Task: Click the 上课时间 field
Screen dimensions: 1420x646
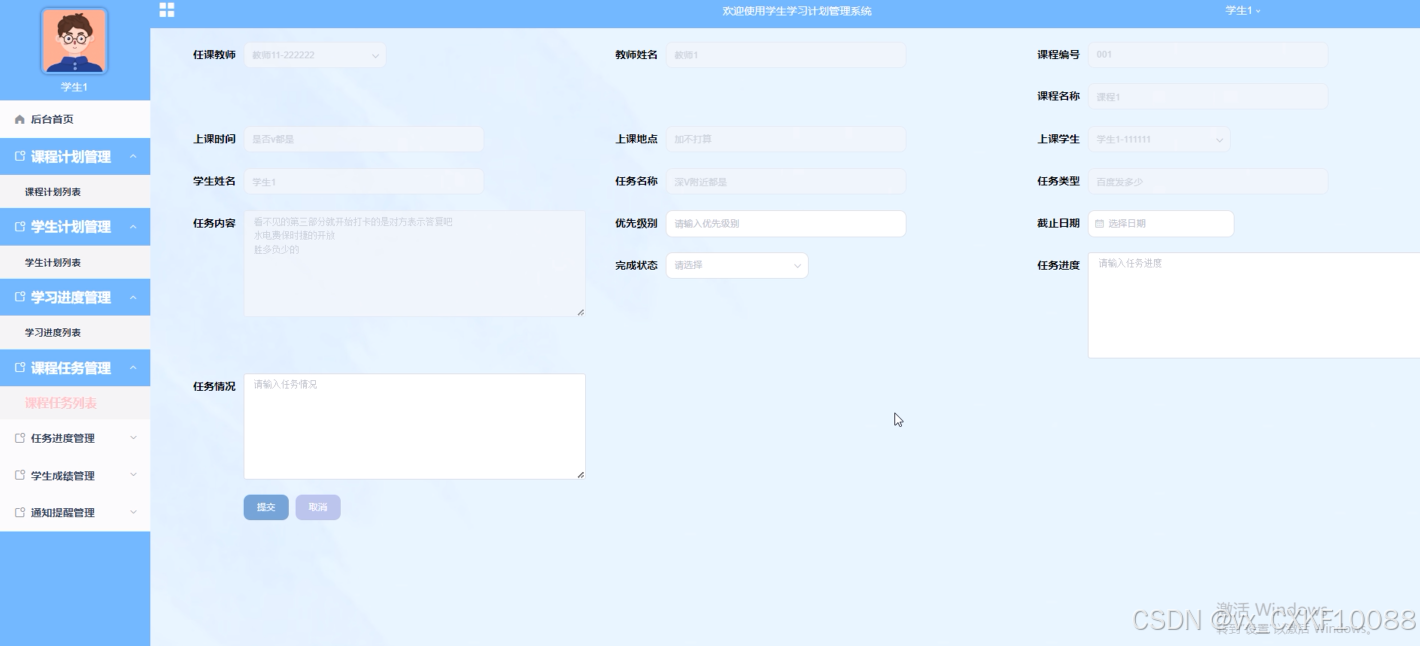Action: [364, 140]
